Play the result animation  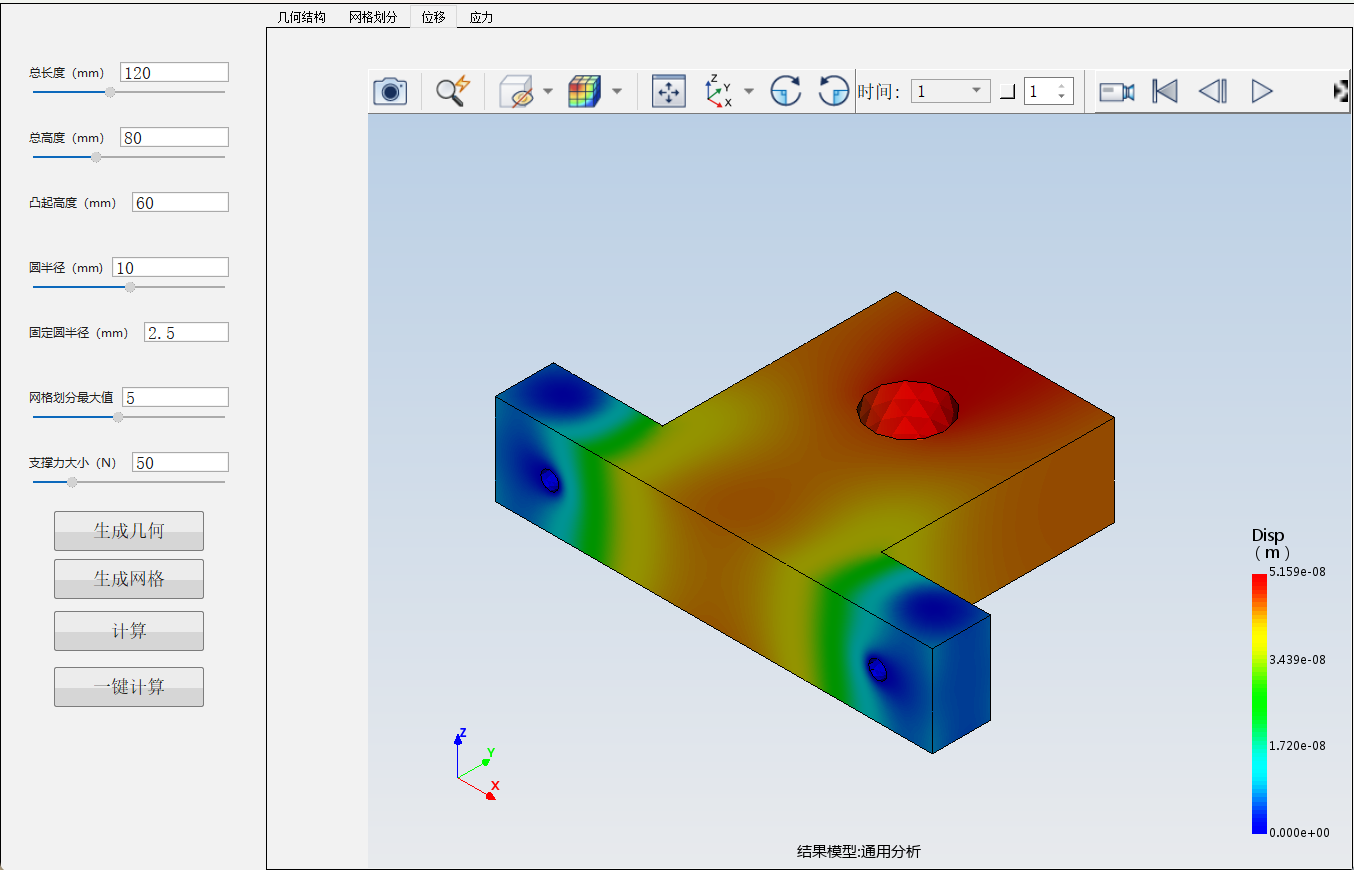pyautogui.click(x=1262, y=92)
